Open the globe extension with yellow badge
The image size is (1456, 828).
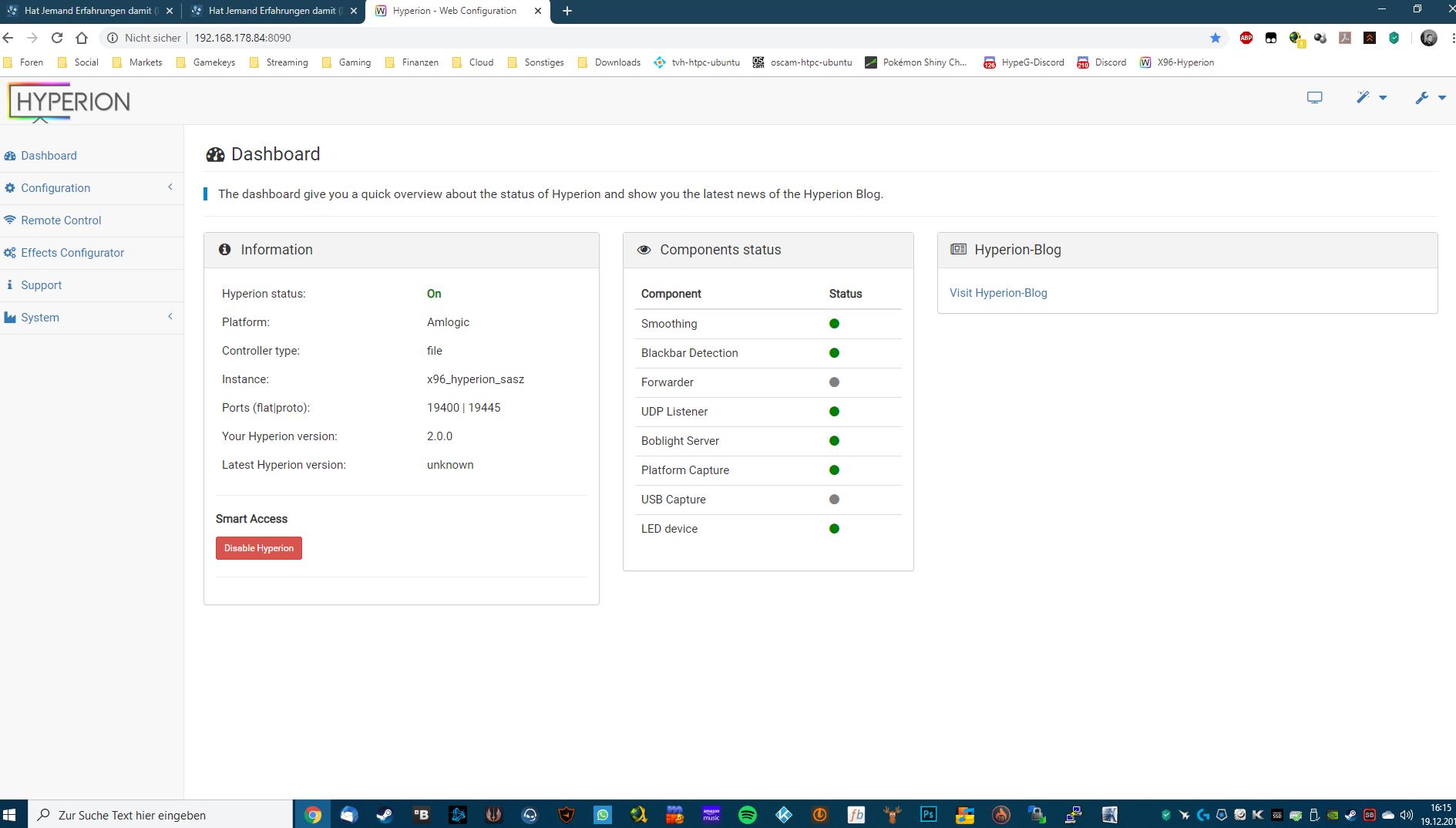pos(1296,38)
